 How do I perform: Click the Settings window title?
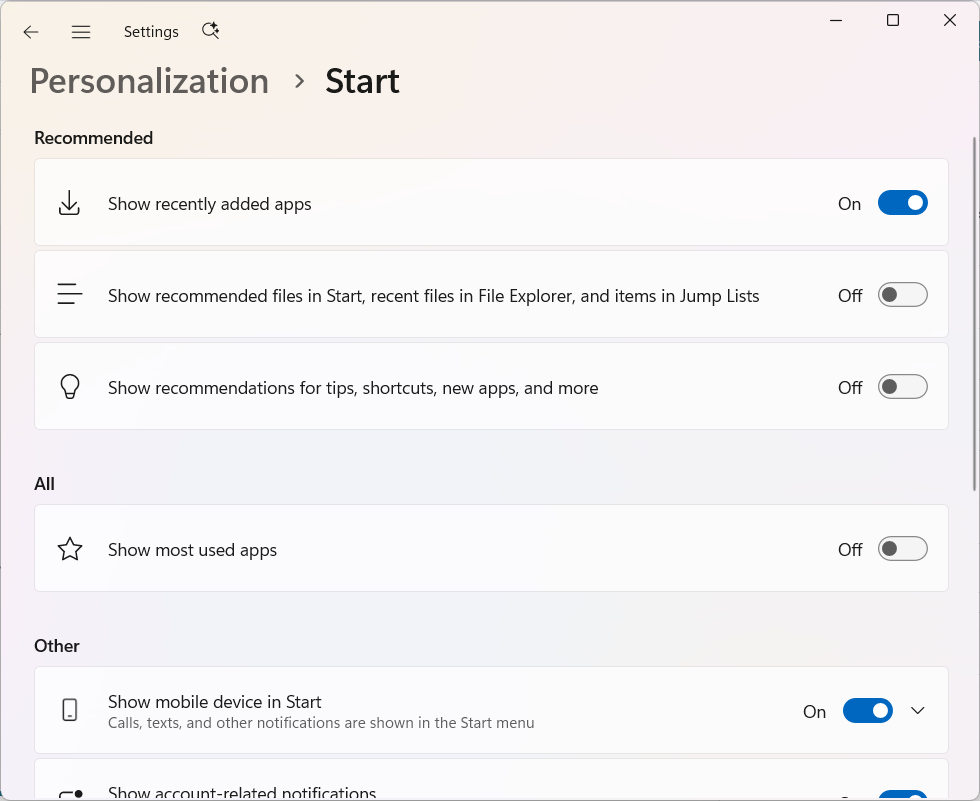point(151,32)
